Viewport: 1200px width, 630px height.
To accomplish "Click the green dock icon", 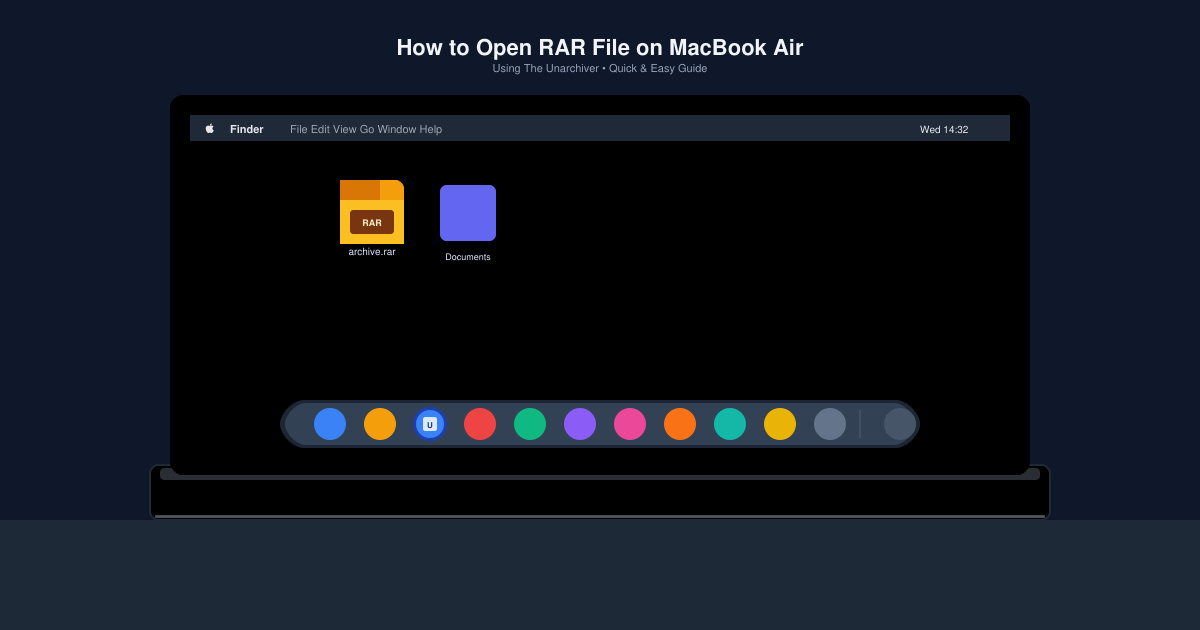I will pos(530,424).
